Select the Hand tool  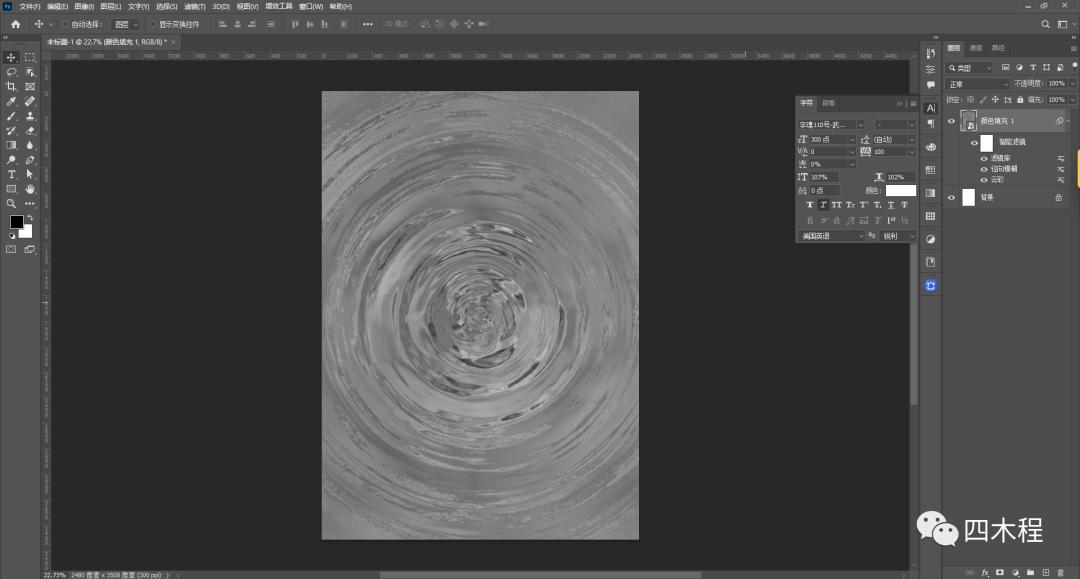(30, 188)
